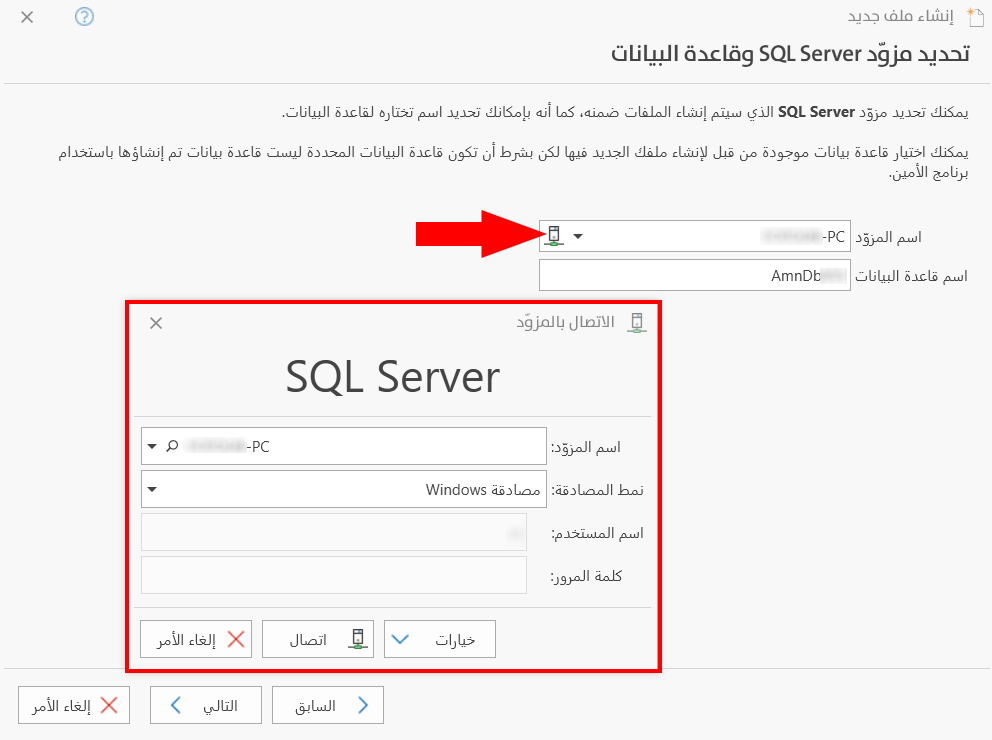
Task: Click the X at top left to exit wizard
Action: coord(26,17)
